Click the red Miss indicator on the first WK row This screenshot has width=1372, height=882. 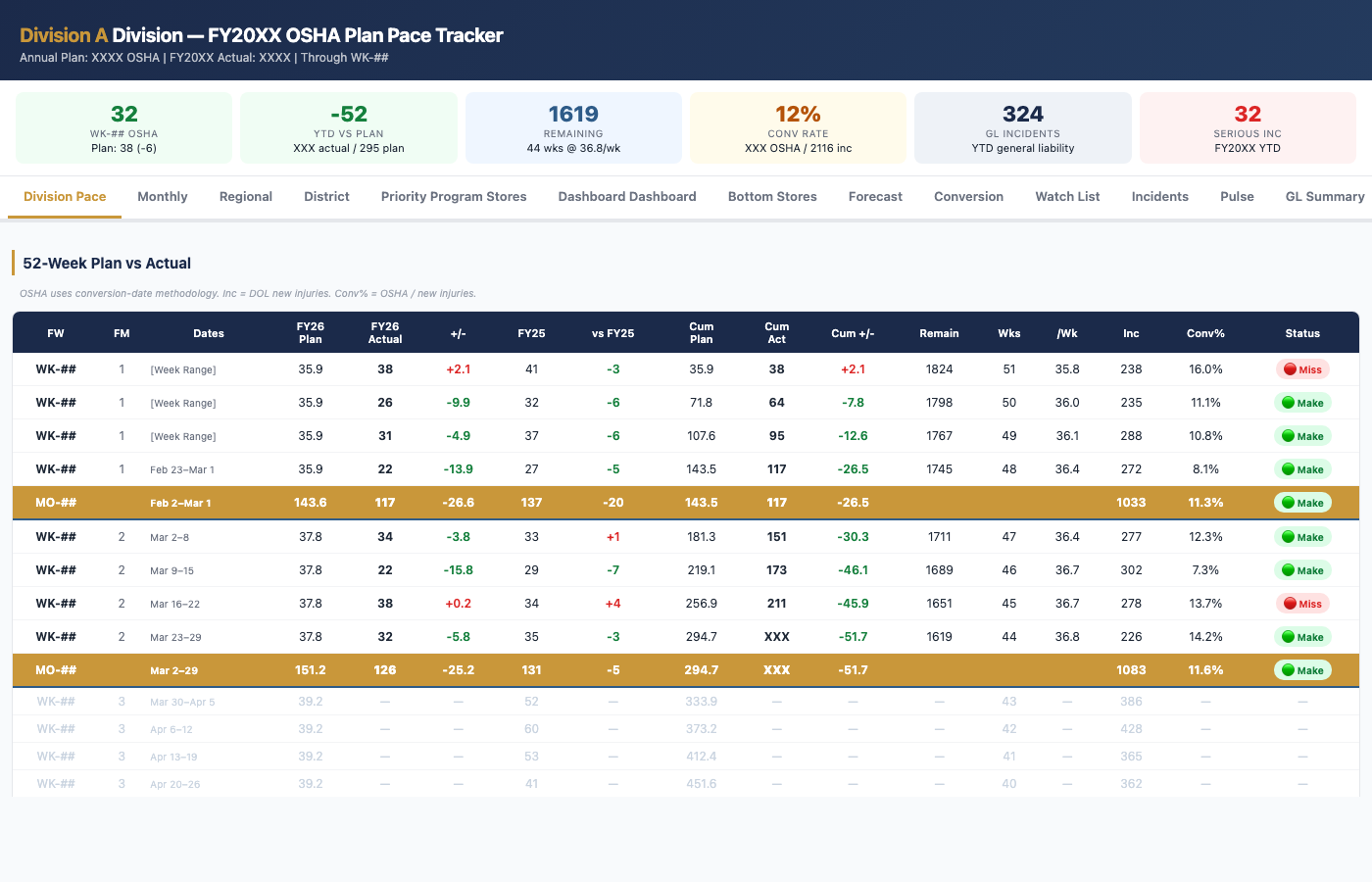[1302, 369]
